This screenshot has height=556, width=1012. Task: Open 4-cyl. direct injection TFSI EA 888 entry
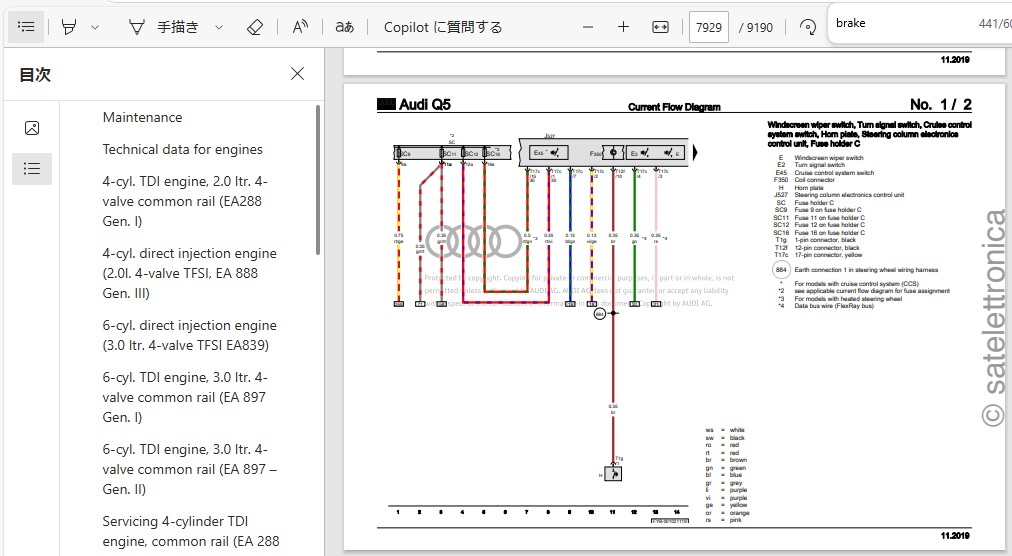pyautogui.click(x=190, y=273)
